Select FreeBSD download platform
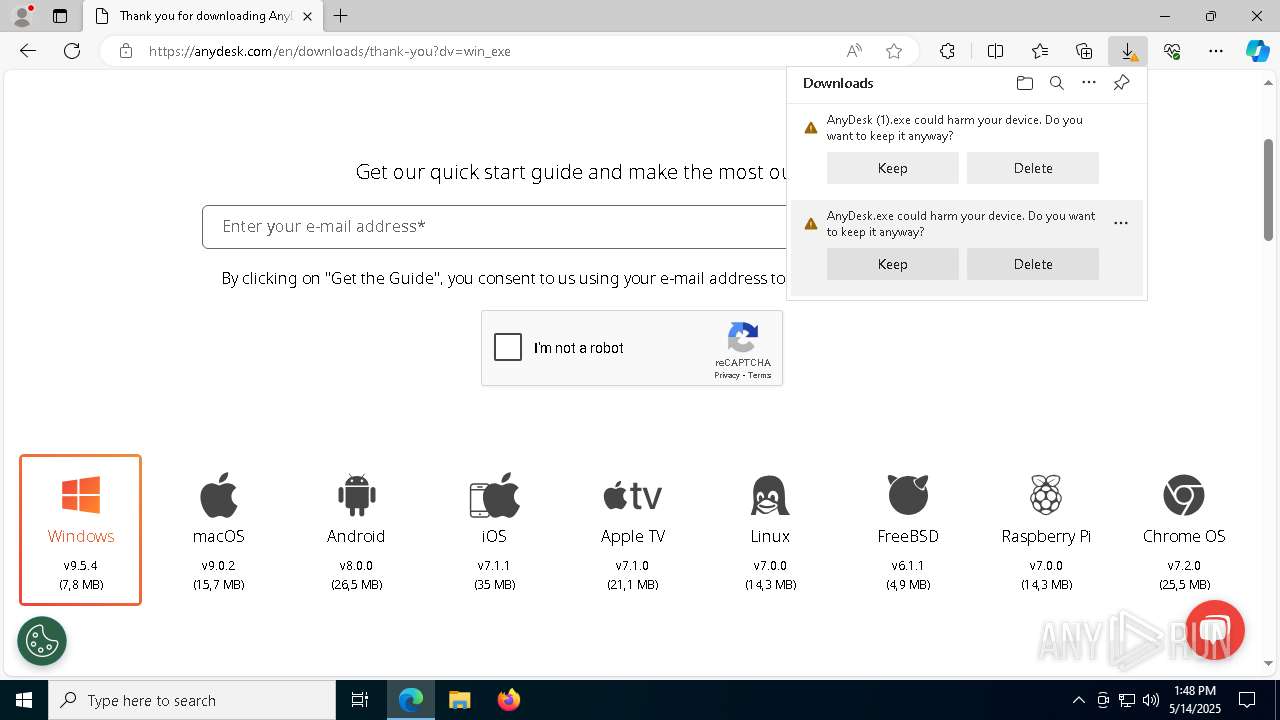Screen dimensions: 1280x720 pos(908,530)
